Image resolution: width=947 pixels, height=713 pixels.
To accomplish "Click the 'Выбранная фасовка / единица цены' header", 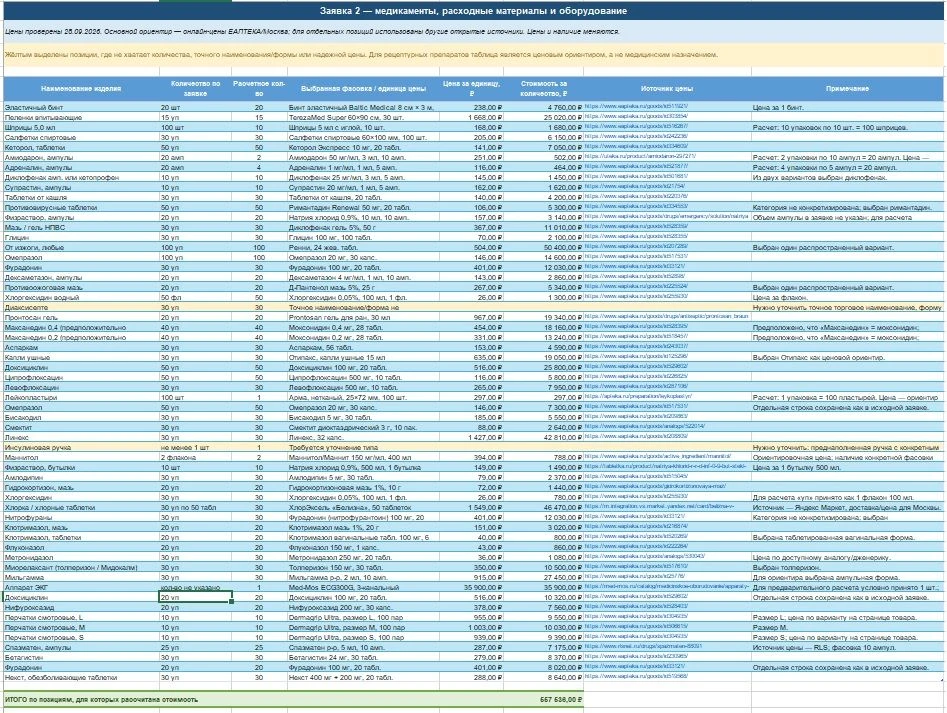I will (x=364, y=89).
